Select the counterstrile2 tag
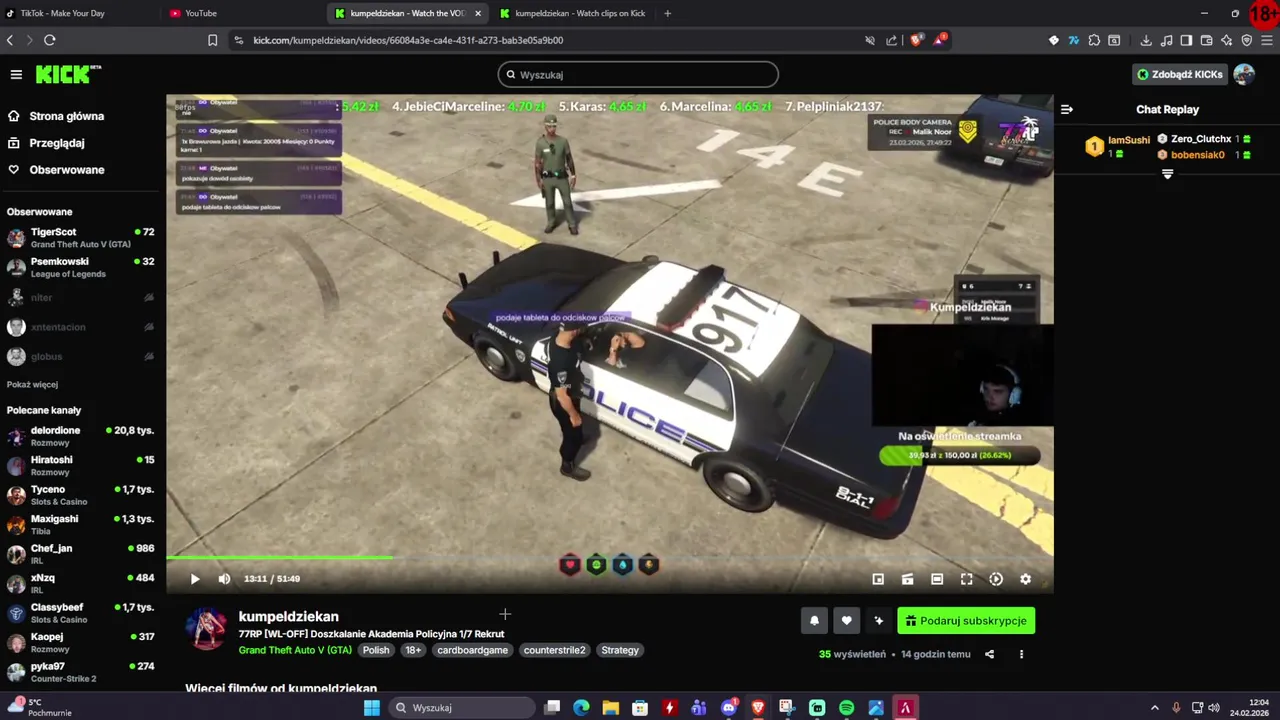Screen dimensions: 1280x720 (x=554, y=650)
